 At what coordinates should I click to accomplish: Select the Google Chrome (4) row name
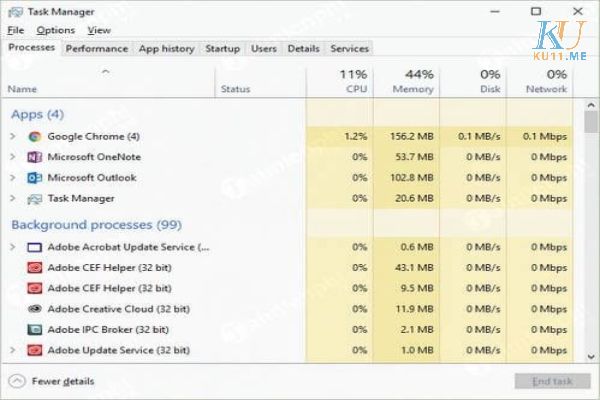click(93, 136)
